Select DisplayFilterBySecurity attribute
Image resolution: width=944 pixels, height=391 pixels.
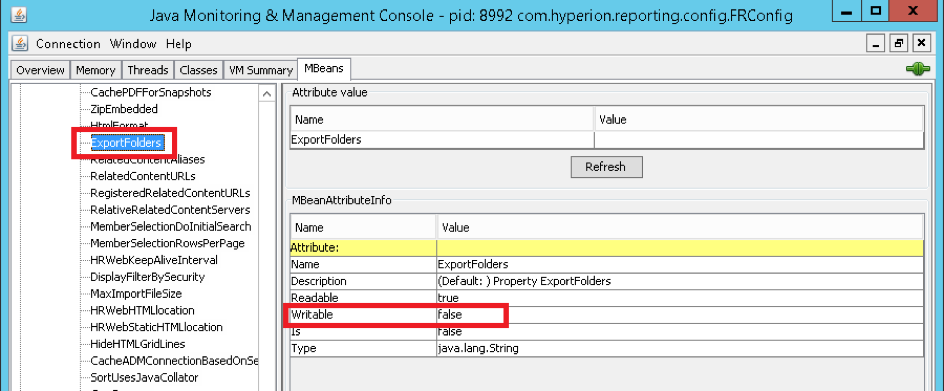click(148, 277)
